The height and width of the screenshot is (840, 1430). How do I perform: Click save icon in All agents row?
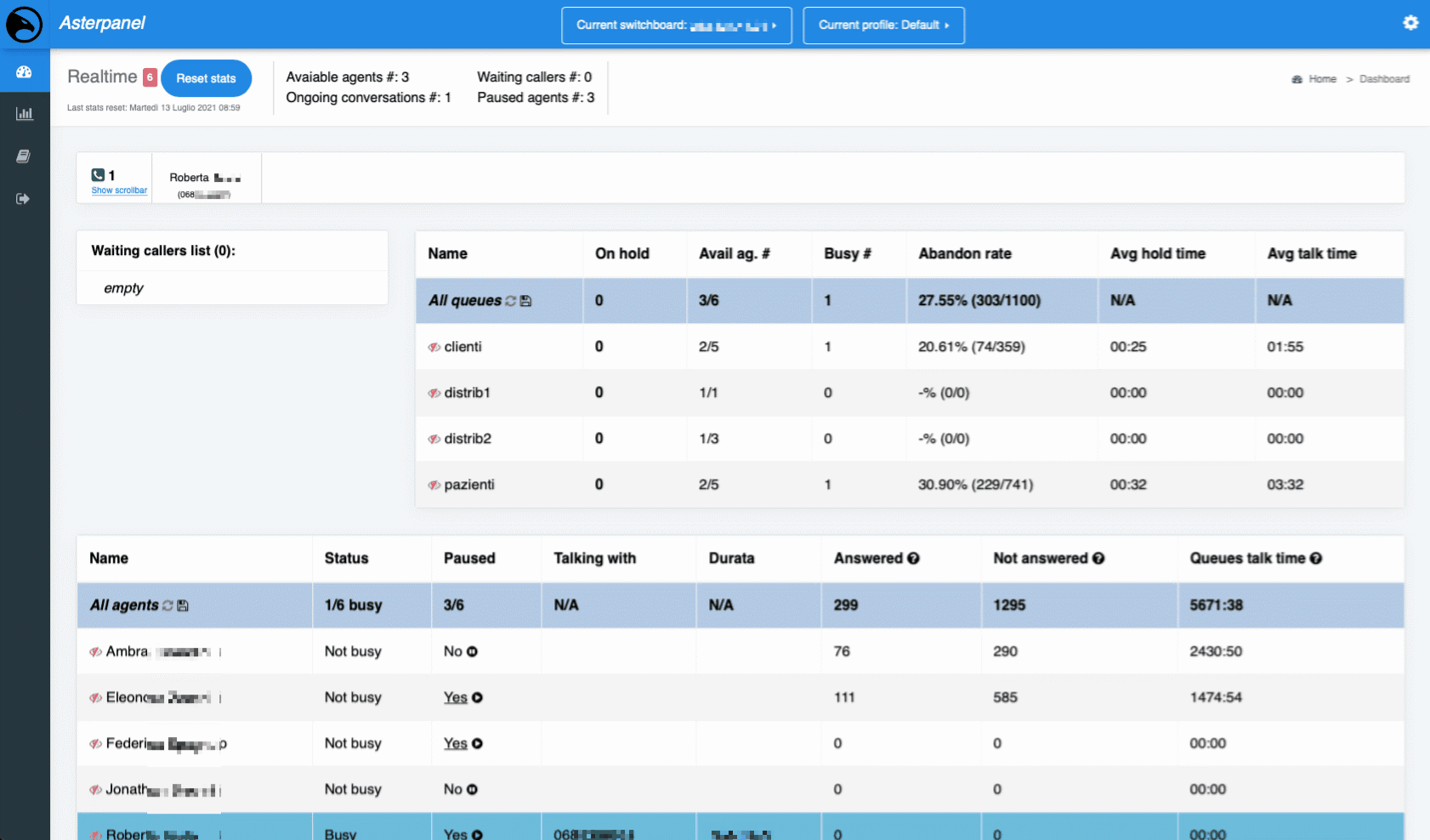click(182, 605)
